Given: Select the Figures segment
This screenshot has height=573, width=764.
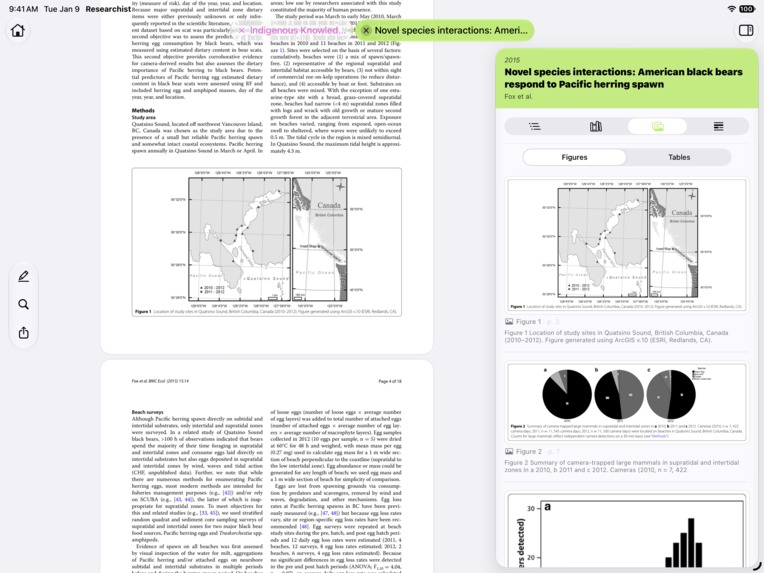Looking at the screenshot, I should tap(574, 157).
